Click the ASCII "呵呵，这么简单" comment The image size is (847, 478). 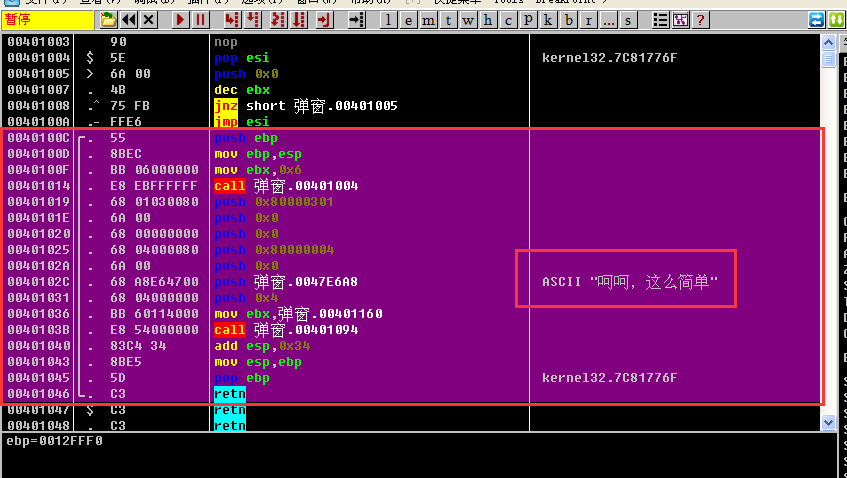coord(630,282)
